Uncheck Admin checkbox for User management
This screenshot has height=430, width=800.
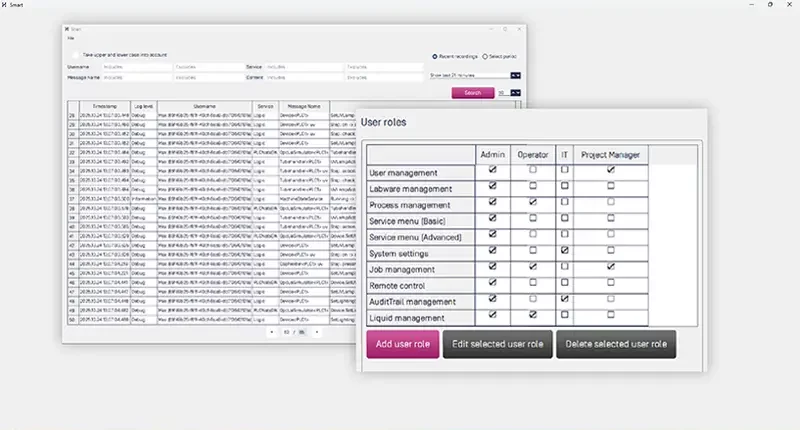click(x=492, y=171)
